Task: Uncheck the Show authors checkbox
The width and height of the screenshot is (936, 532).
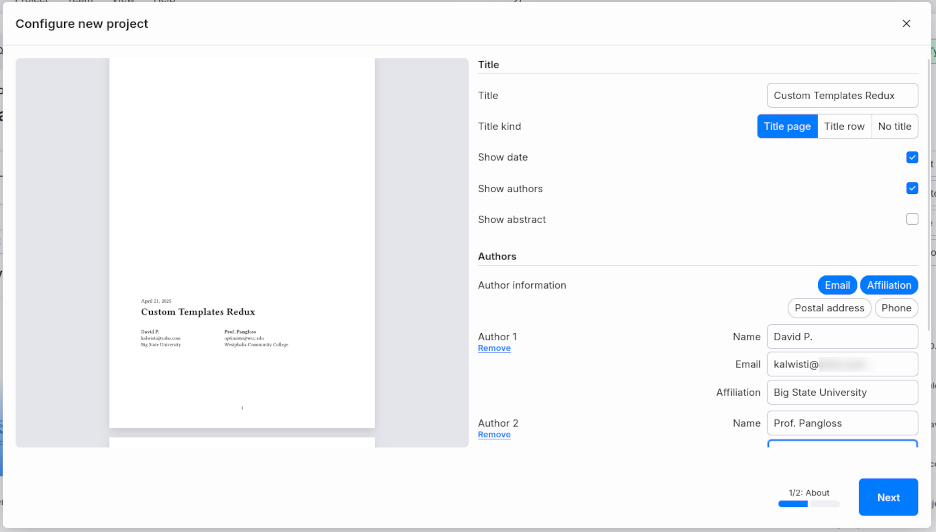Action: tap(912, 188)
